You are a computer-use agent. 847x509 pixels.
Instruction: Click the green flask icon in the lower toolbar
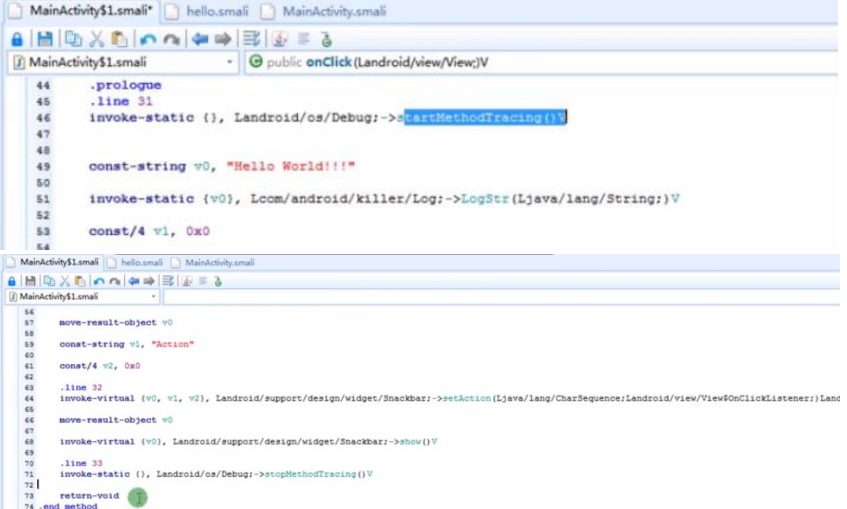(x=218, y=281)
